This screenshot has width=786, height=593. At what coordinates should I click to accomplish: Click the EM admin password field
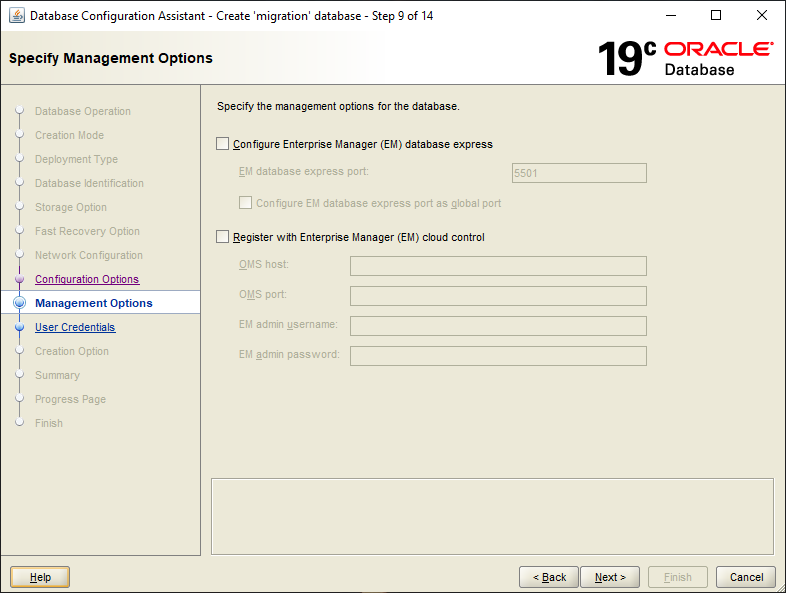[498, 356]
